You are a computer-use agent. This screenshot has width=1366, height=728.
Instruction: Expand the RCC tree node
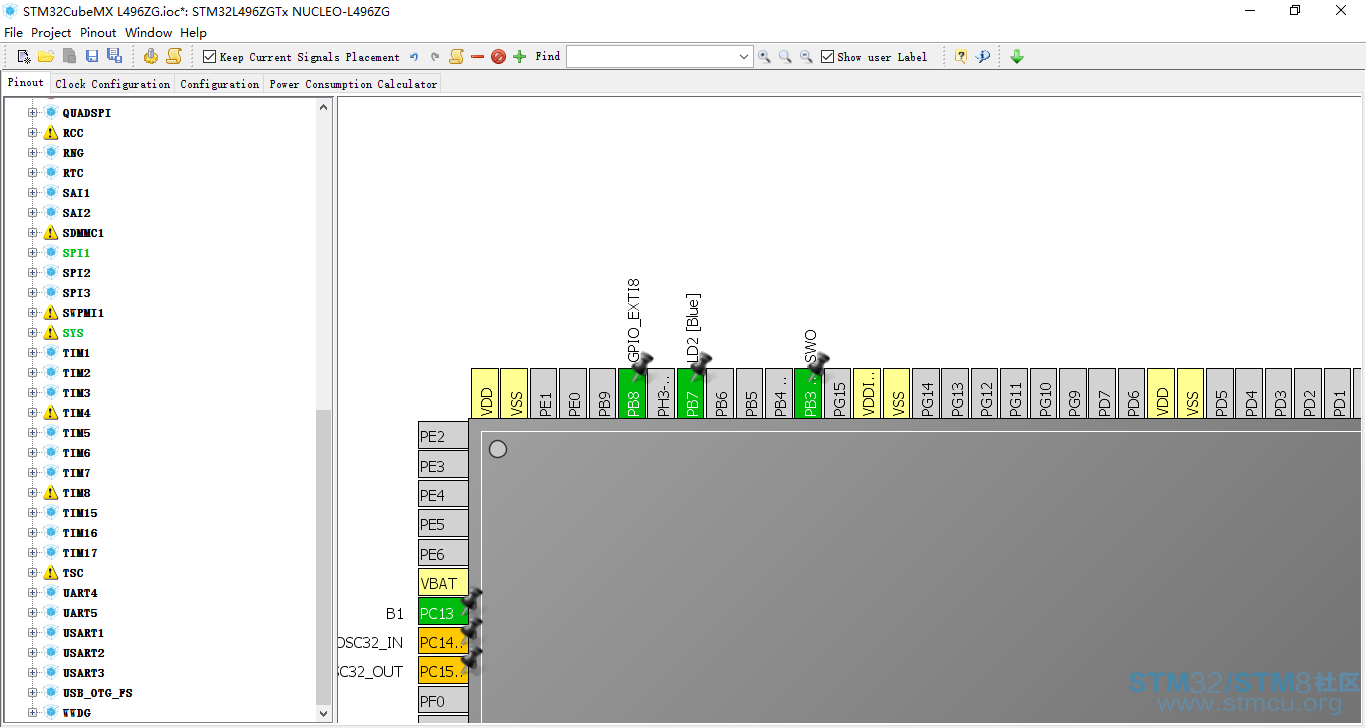coord(33,133)
